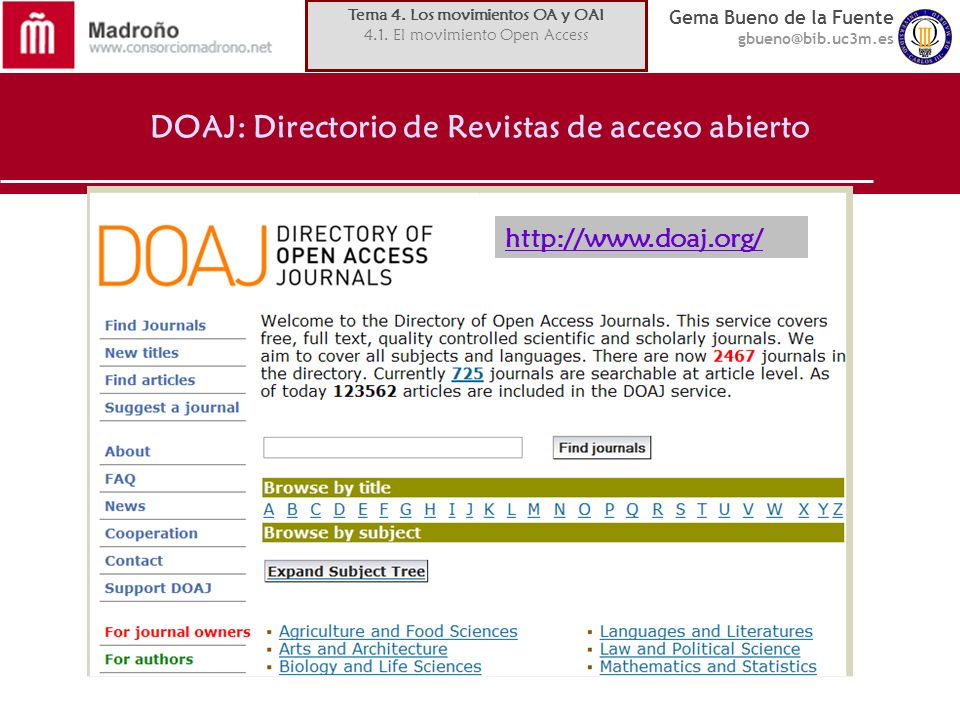Browse titles starting with U
Viewport: 960px width, 720px height.
(724, 510)
